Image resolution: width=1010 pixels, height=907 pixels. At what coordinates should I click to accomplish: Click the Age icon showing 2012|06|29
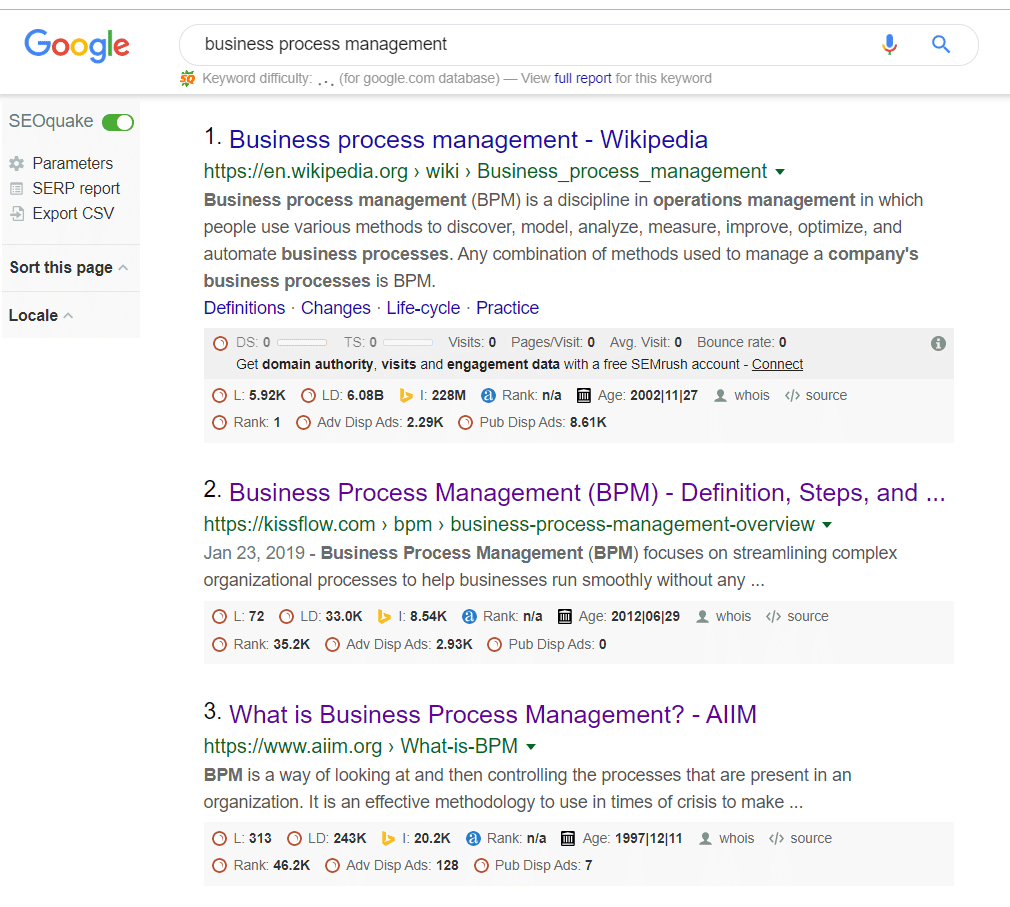tap(565, 616)
